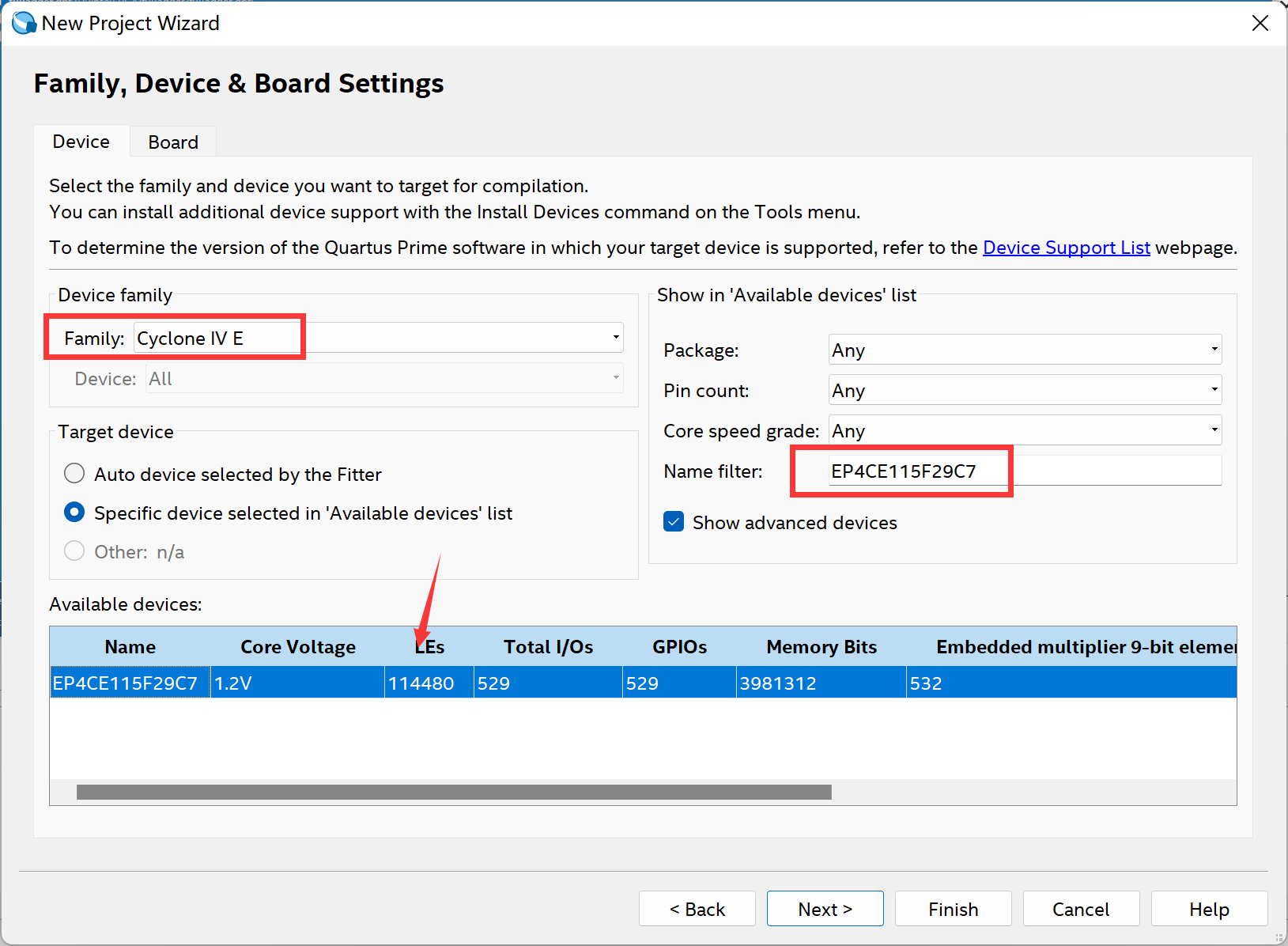Open Help for the wizard
The height and width of the screenshot is (946, 1288).
1210,909
